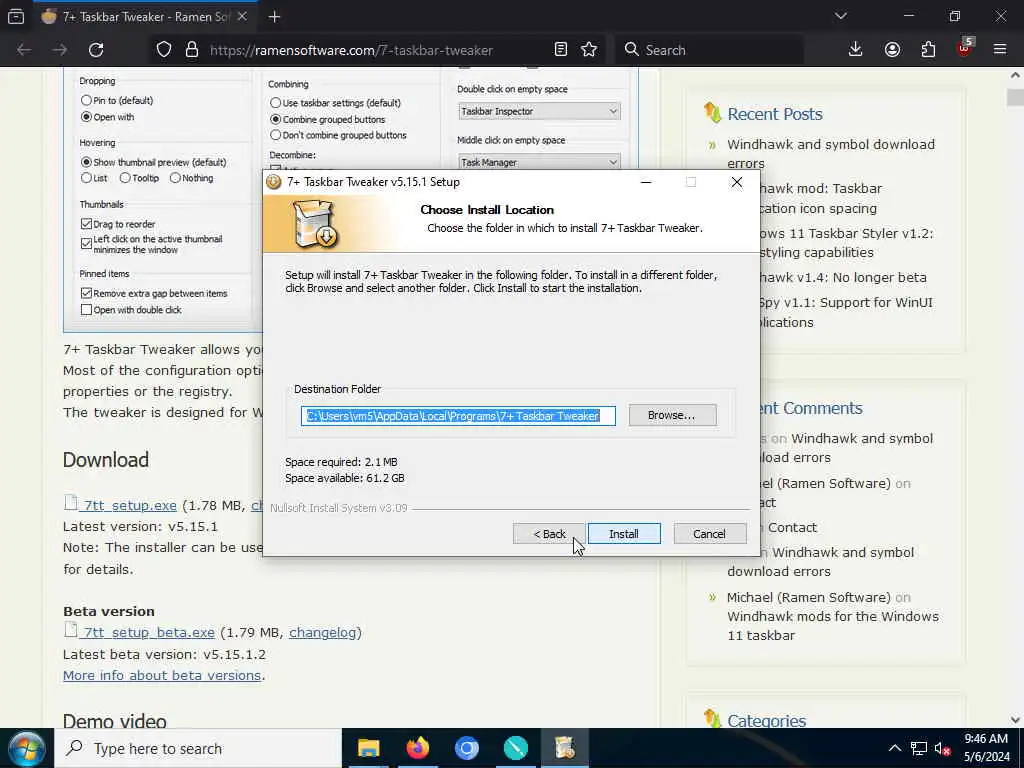Click the Install button in setup dialog

pyautogui.click(x=624, y=534)
